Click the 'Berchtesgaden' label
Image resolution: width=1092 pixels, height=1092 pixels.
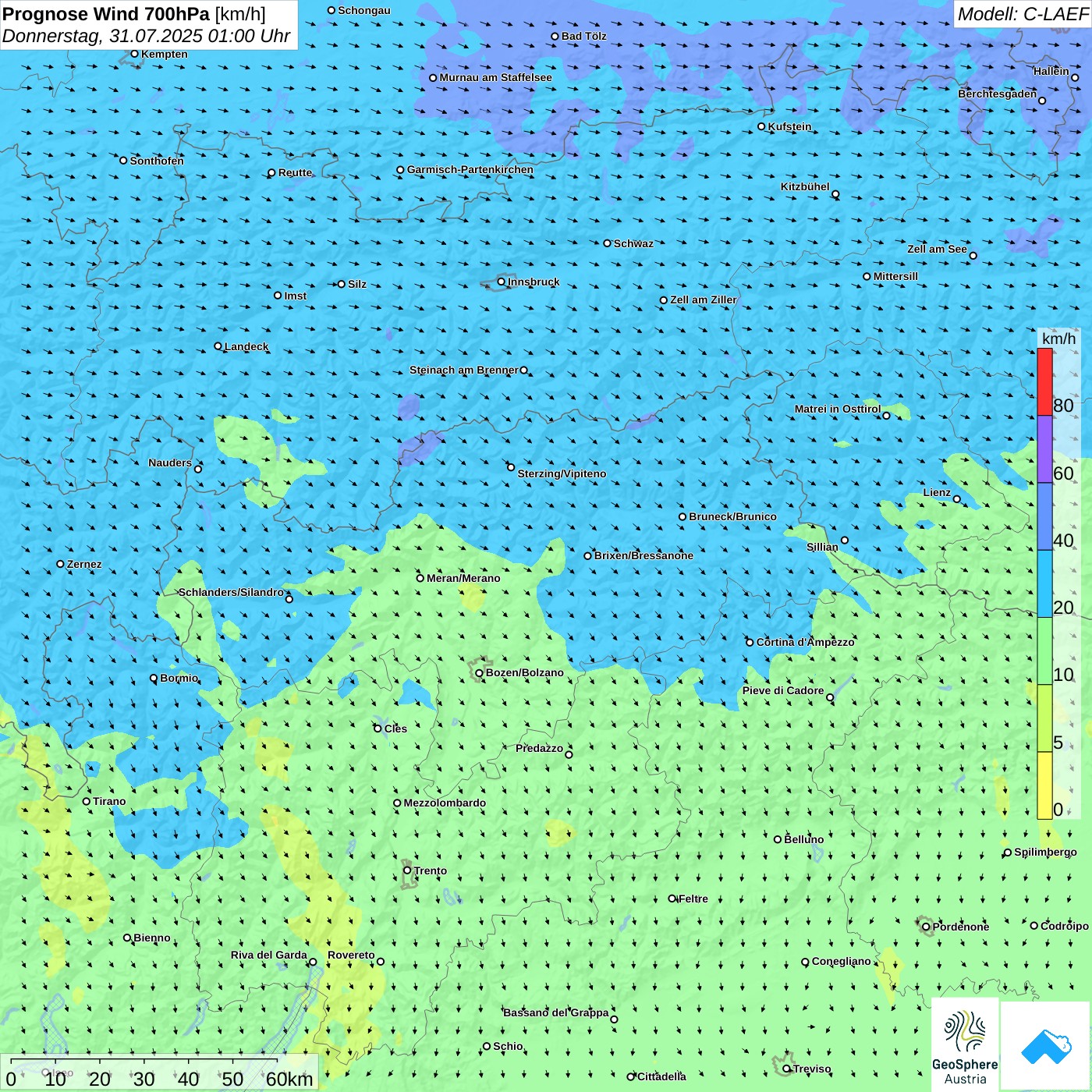(998, 94)
